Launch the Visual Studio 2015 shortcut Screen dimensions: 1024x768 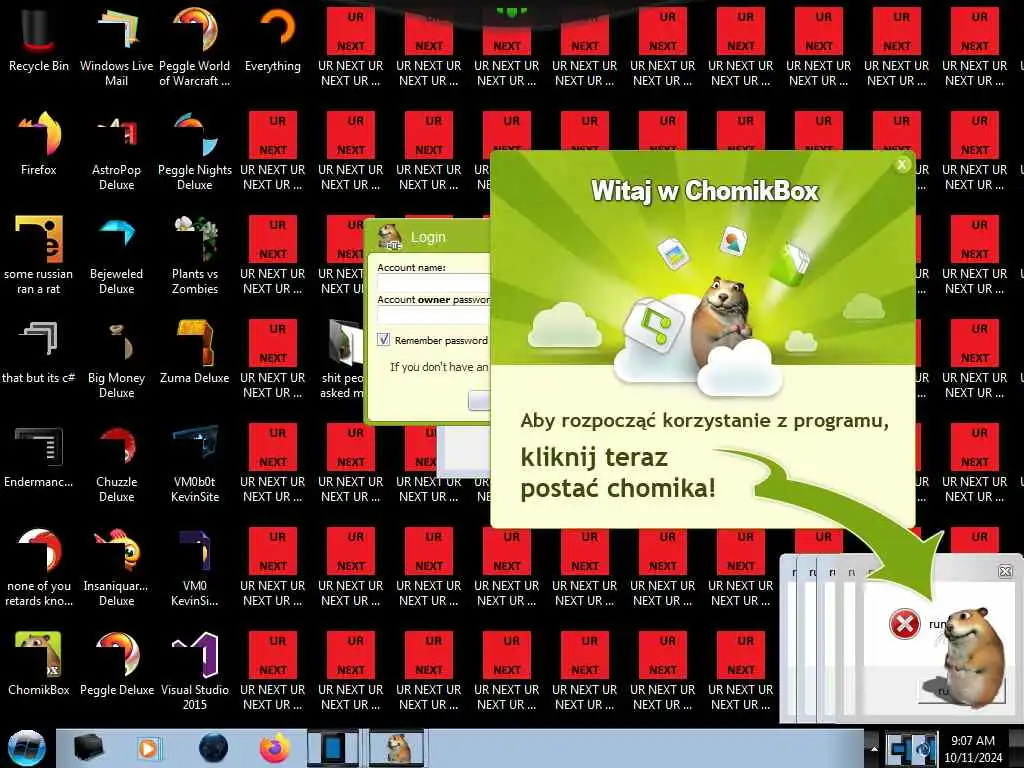195,671
